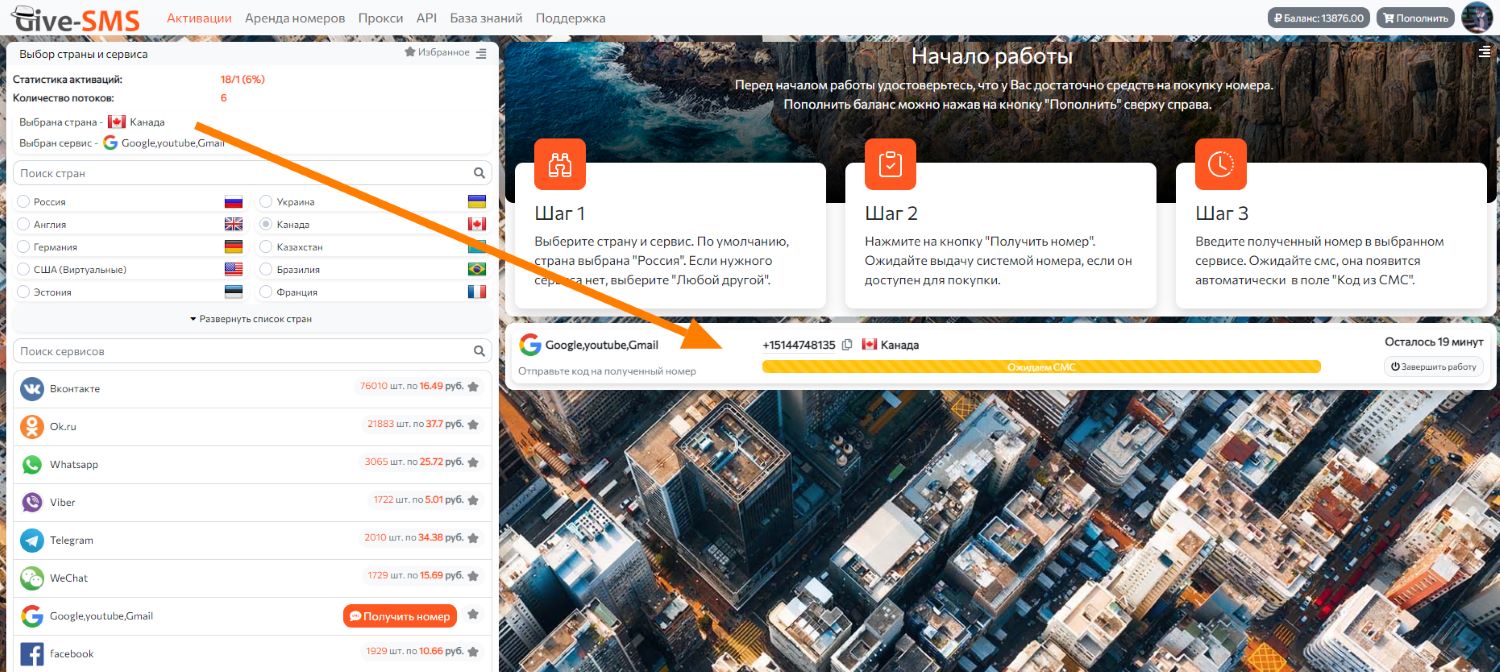Open the hamburger menu beside Избранное
Image resolution: width=1500 pixels, height=672 pixels.
coord(481,53)
